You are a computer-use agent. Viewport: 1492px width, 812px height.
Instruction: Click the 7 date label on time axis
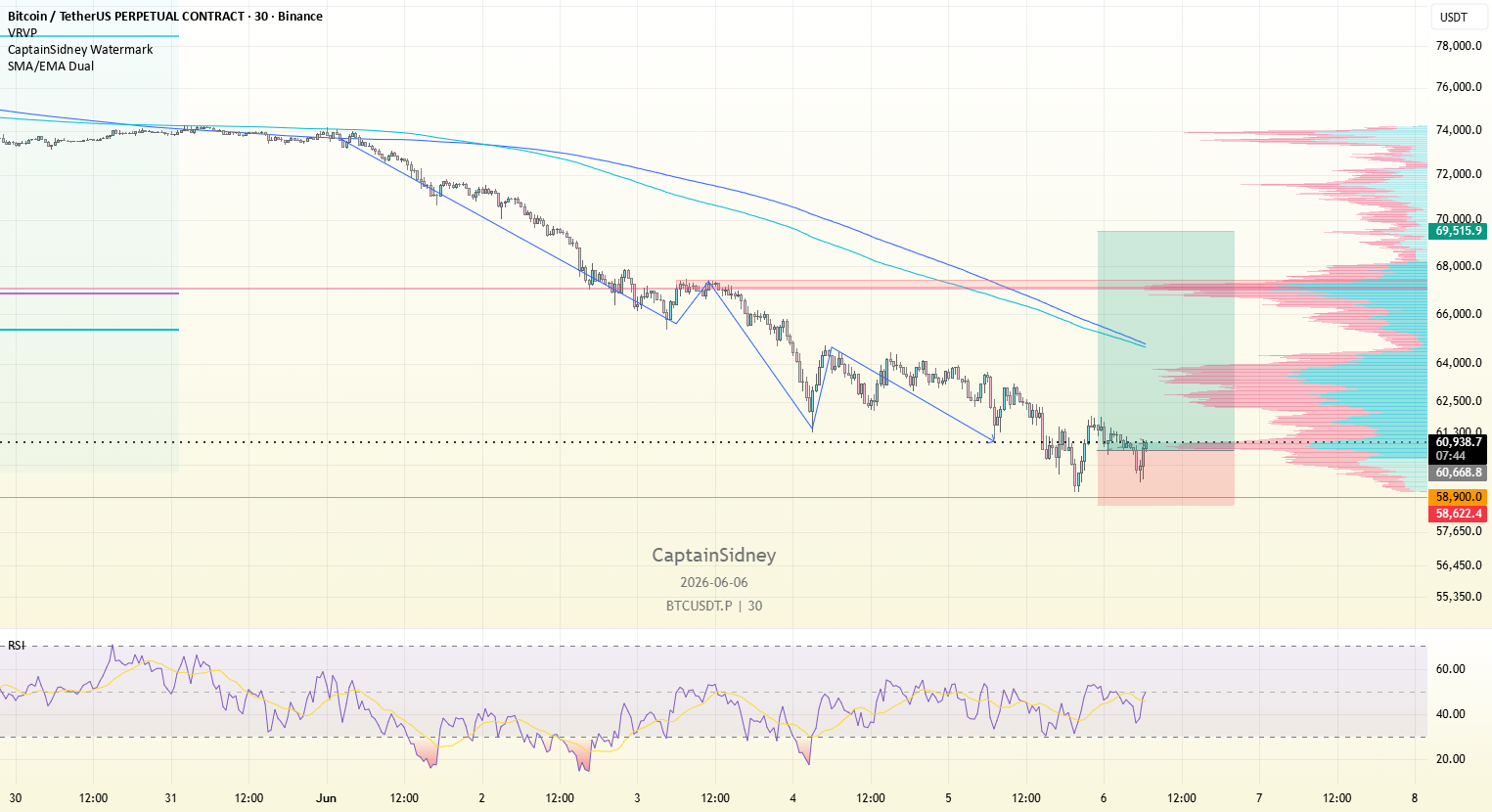click(x=1259, y=798)
